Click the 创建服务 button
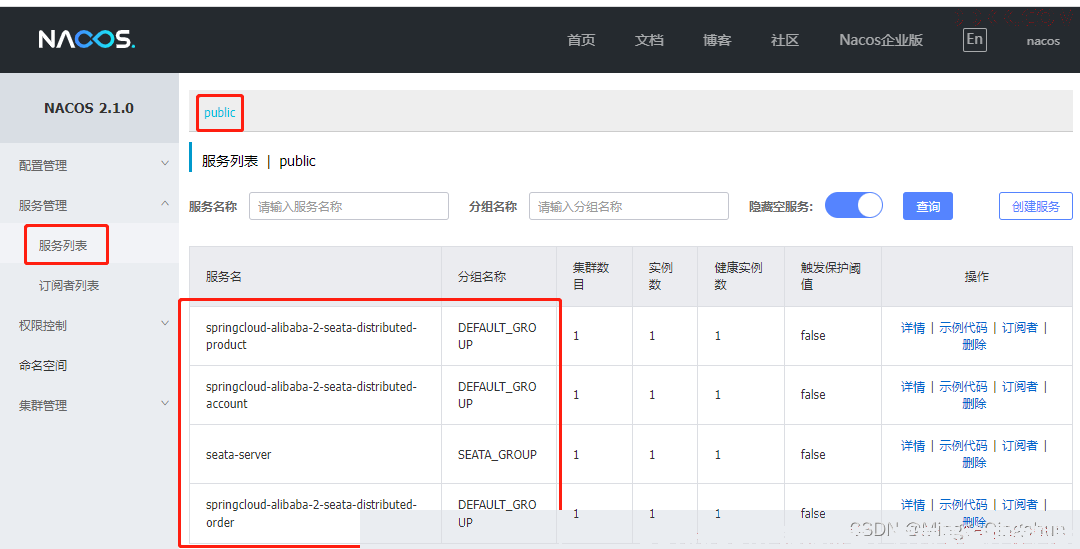The width and height of the screenshot is (1080, 549). (x=1036, y=206)
